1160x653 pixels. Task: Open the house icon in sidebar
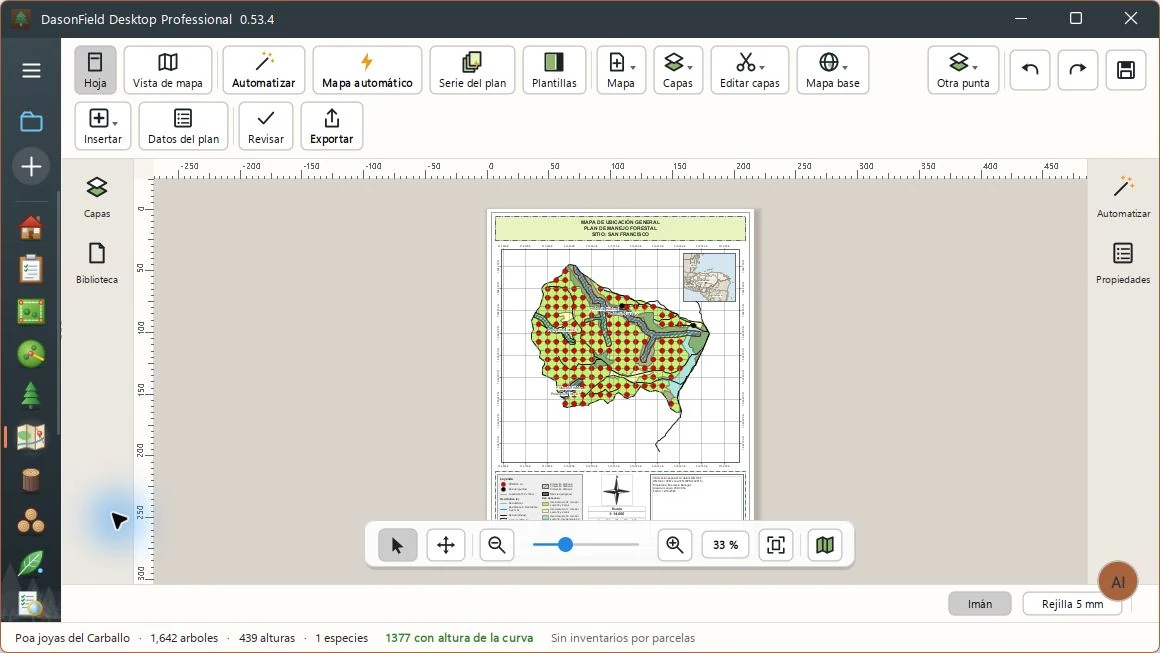(x=31, y=228)
